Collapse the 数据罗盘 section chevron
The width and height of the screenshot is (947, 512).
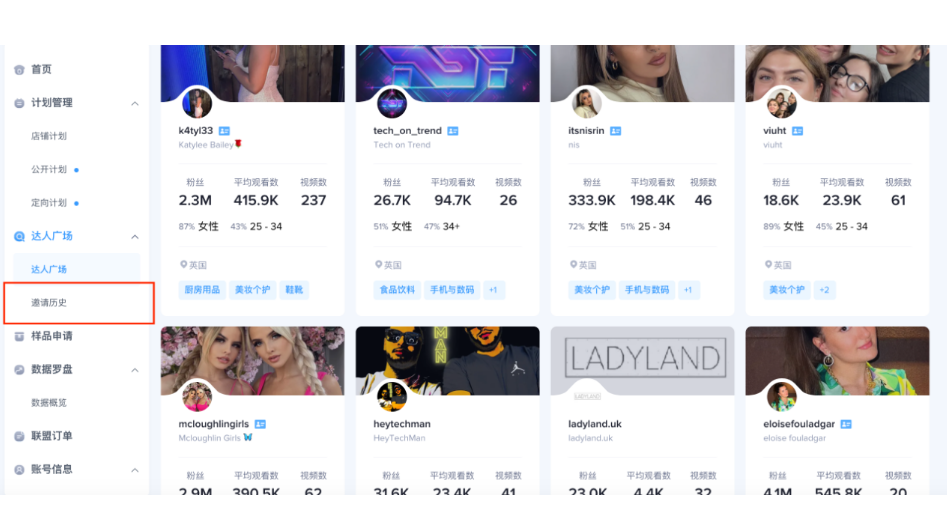(135, 370)
